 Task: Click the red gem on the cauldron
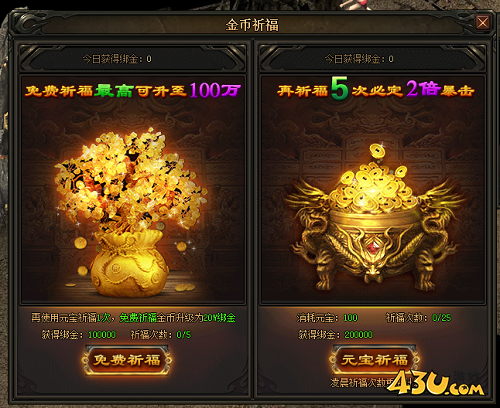pyautogui.click(x=375, y=247)
